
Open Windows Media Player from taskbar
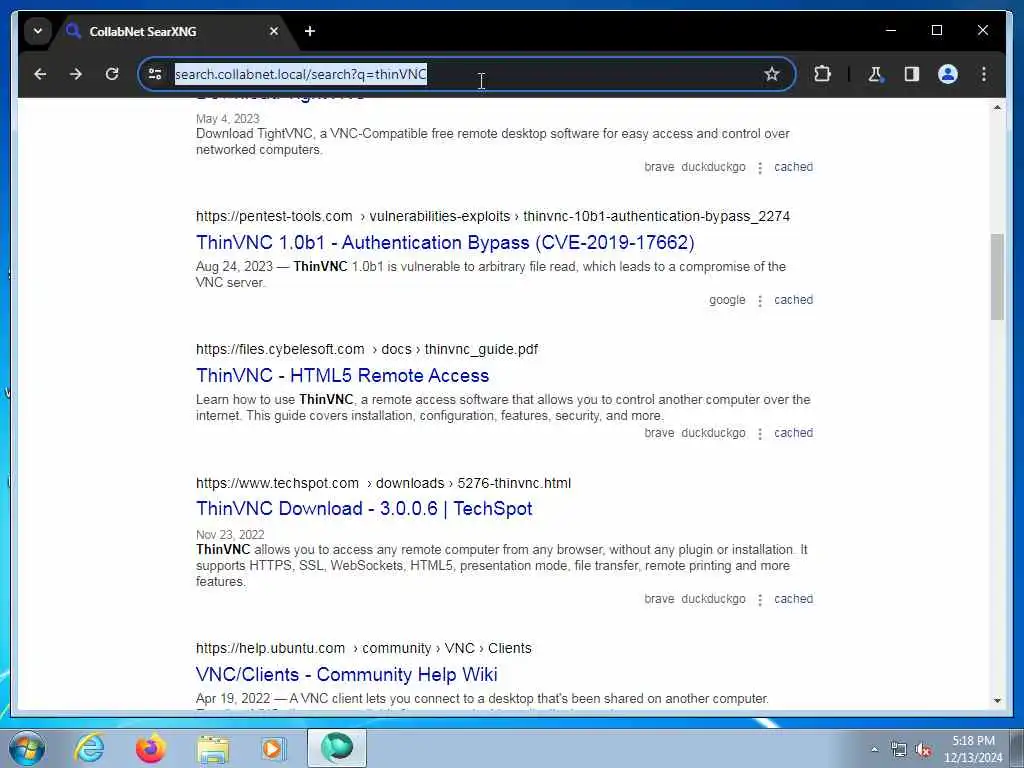[x=273, y=748]
